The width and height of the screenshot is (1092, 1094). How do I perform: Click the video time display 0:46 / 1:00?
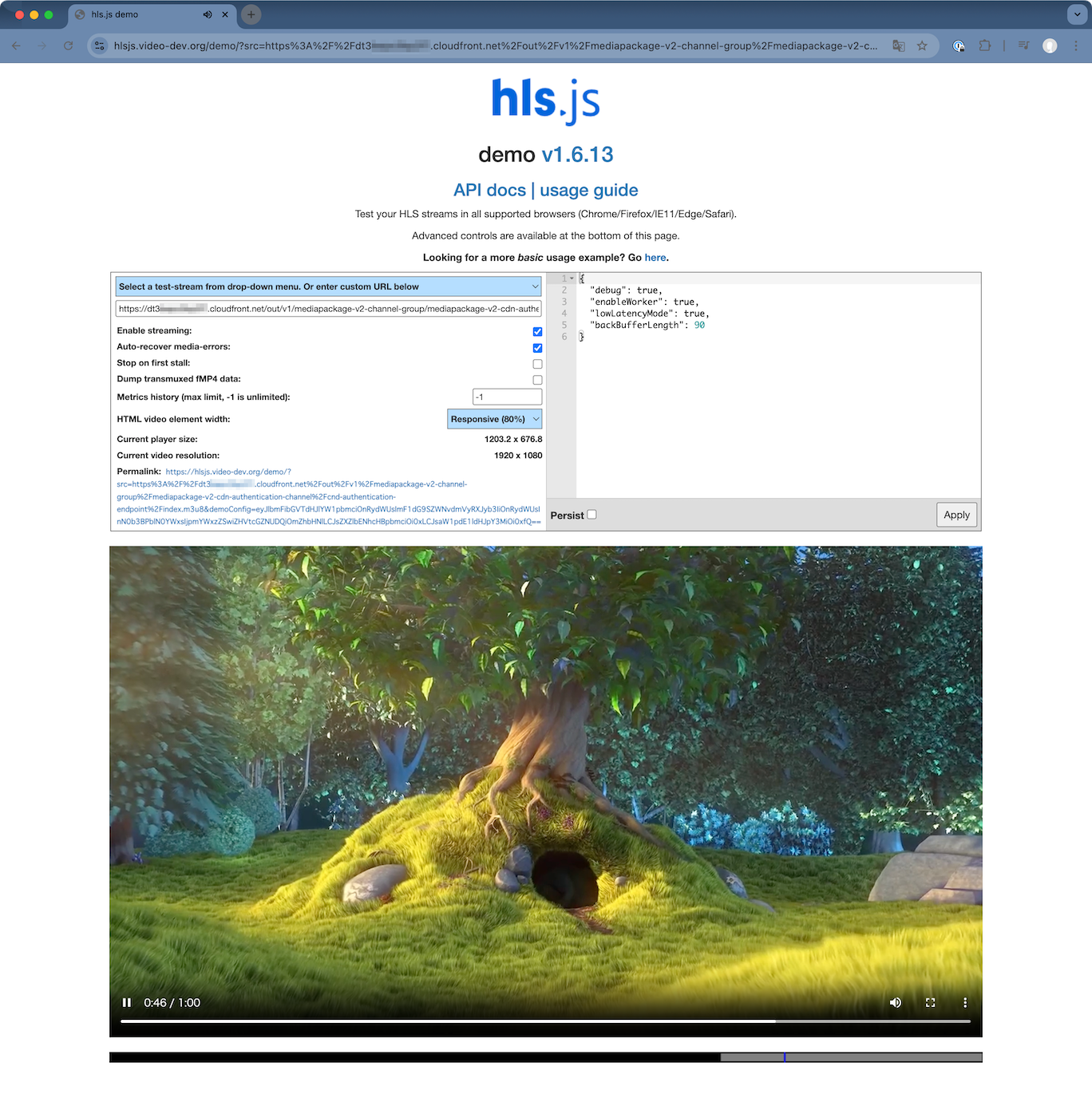tap(172, 1002)
